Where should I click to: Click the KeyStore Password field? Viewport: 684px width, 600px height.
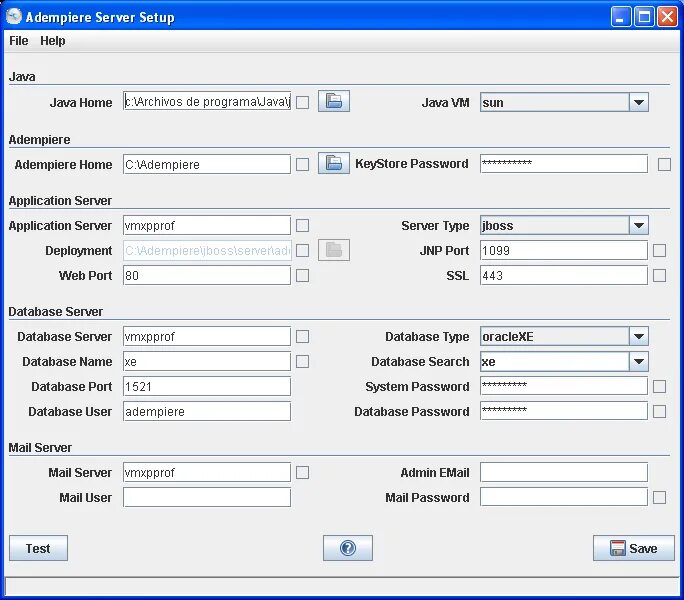[564, 164]
